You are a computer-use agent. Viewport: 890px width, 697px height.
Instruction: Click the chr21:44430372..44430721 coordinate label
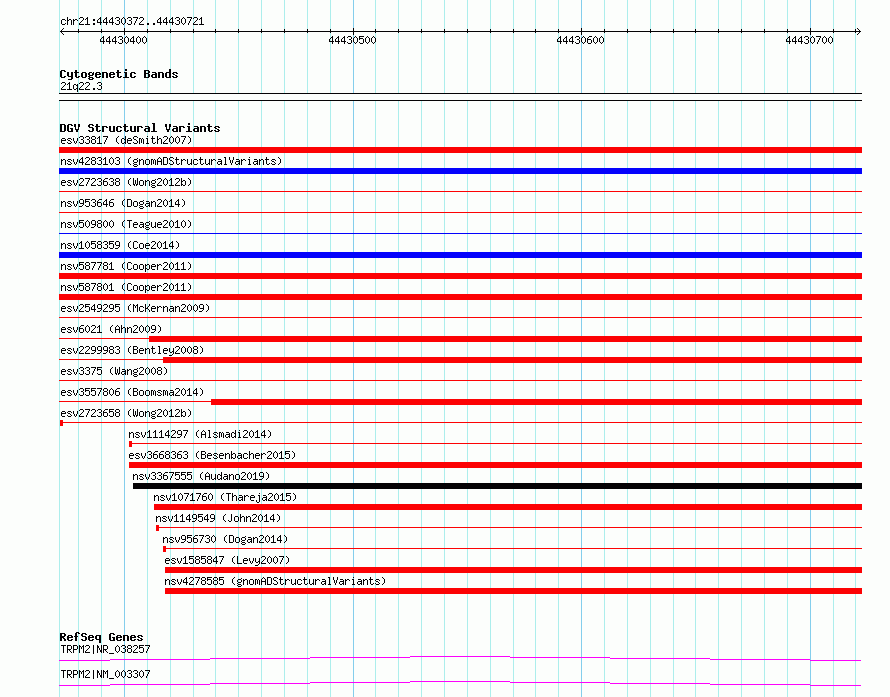point(132,22)
